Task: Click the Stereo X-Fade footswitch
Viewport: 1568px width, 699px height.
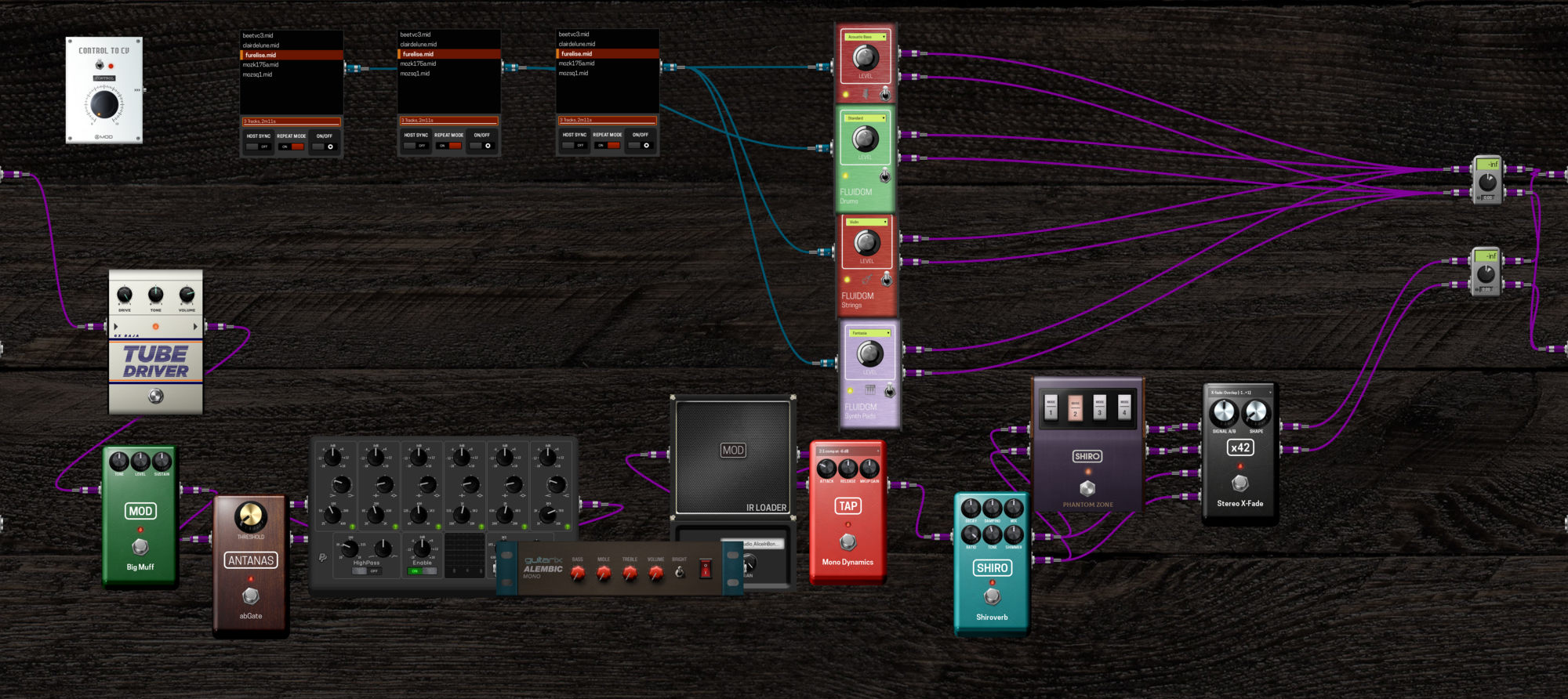Action: point(1240,483)
